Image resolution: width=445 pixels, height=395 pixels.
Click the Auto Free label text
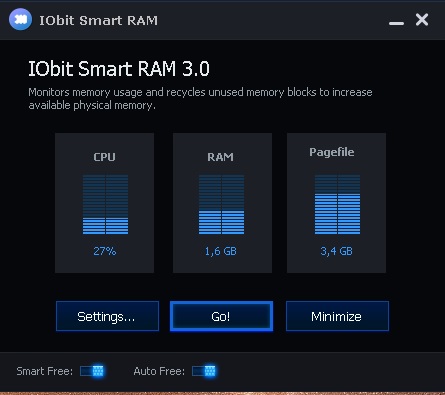(159, 371)
